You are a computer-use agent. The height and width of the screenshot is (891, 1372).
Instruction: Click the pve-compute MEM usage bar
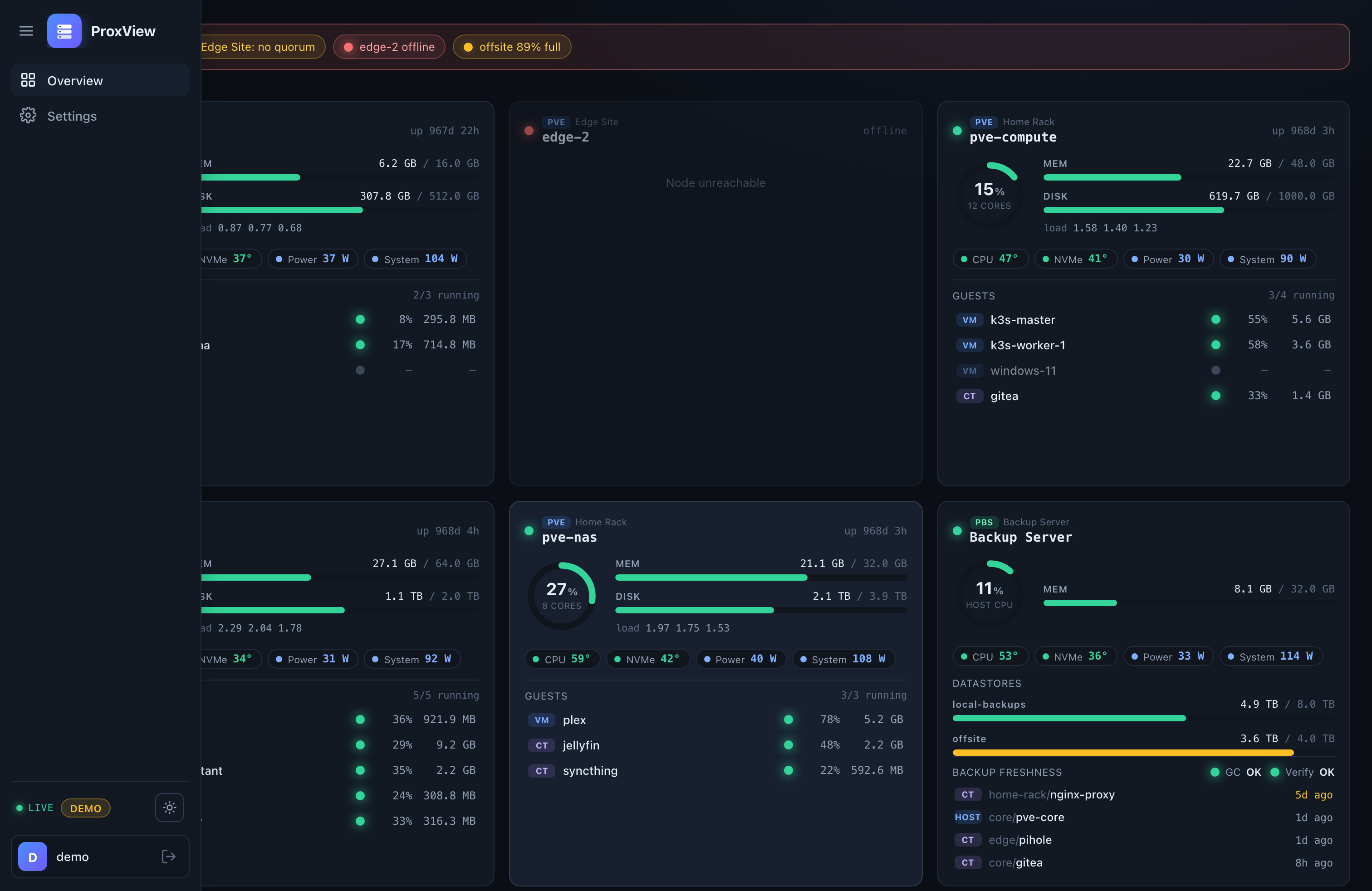pos(1189,177)
